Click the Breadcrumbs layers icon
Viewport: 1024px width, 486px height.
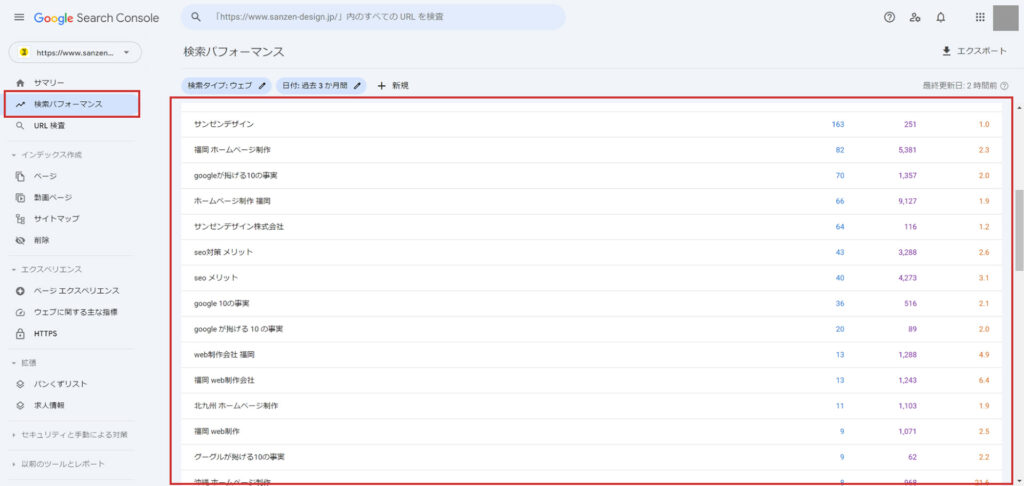tap(20, 384)
